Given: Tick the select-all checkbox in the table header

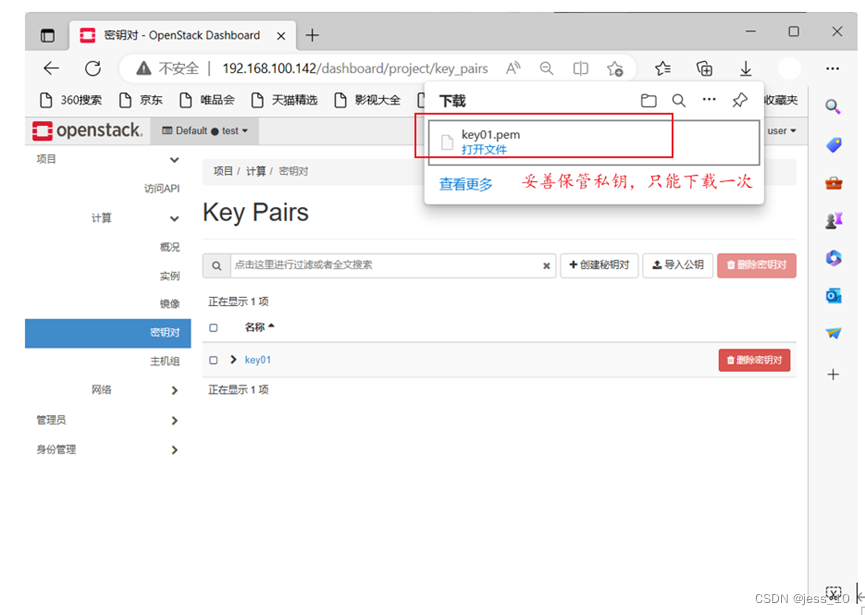Looking at the screenshot, I should coord(213,327).
